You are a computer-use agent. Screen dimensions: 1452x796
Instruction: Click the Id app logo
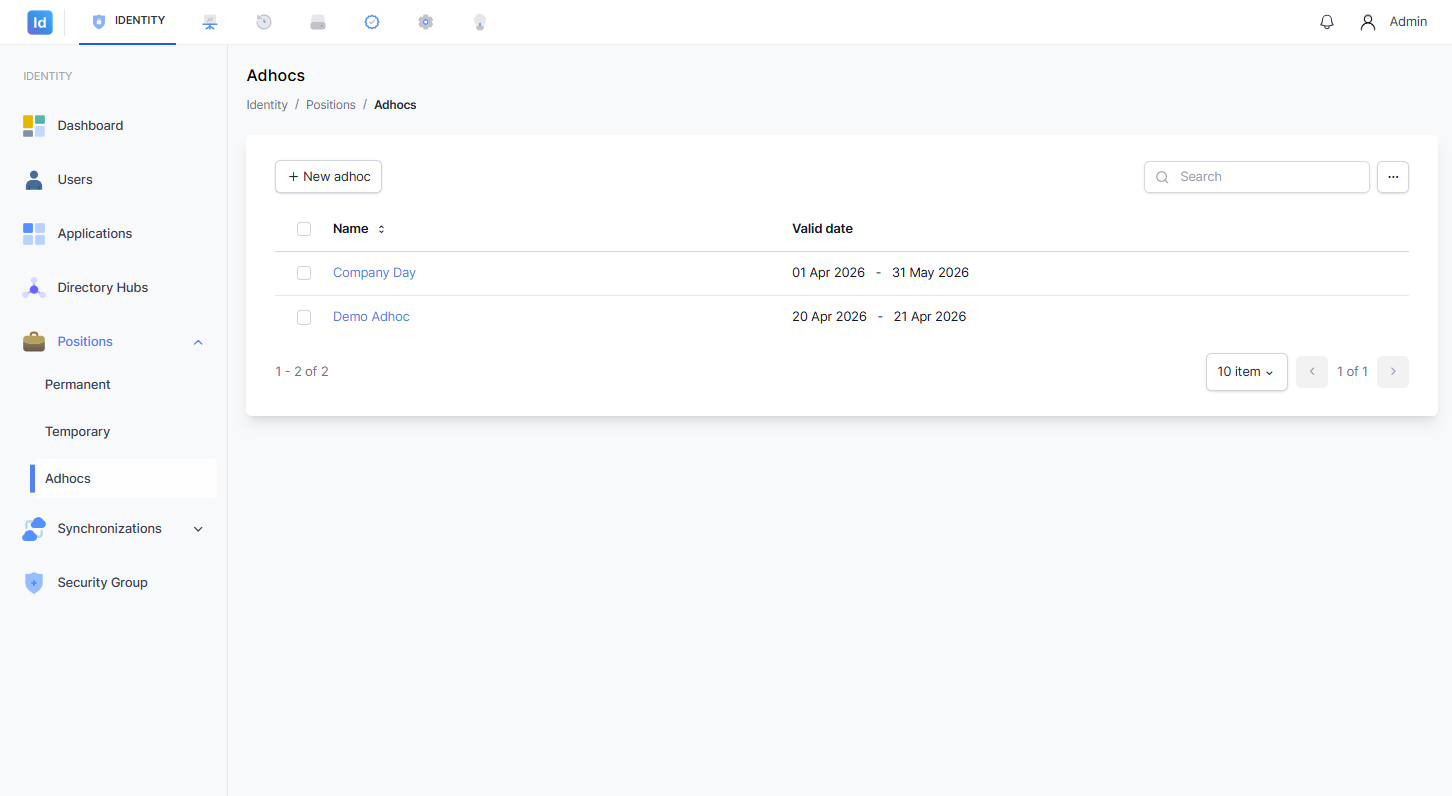click(40, 22)
